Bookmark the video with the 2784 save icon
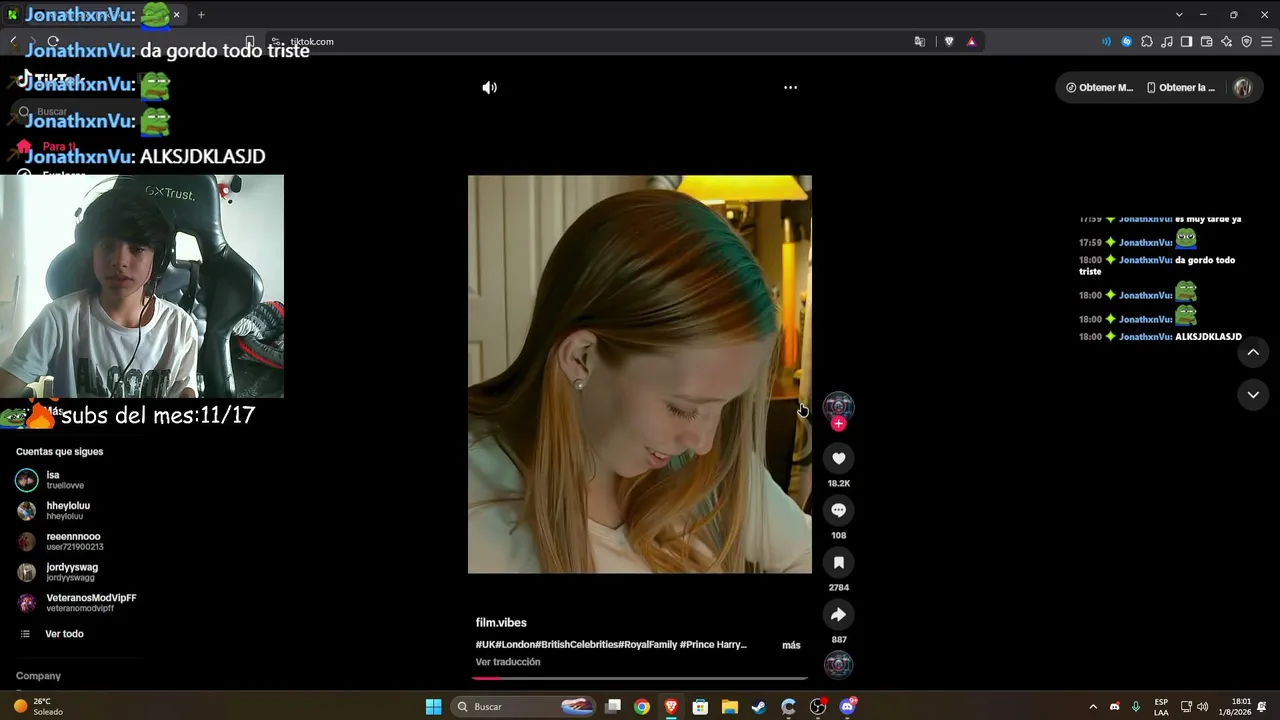 (x=838, y=562)
